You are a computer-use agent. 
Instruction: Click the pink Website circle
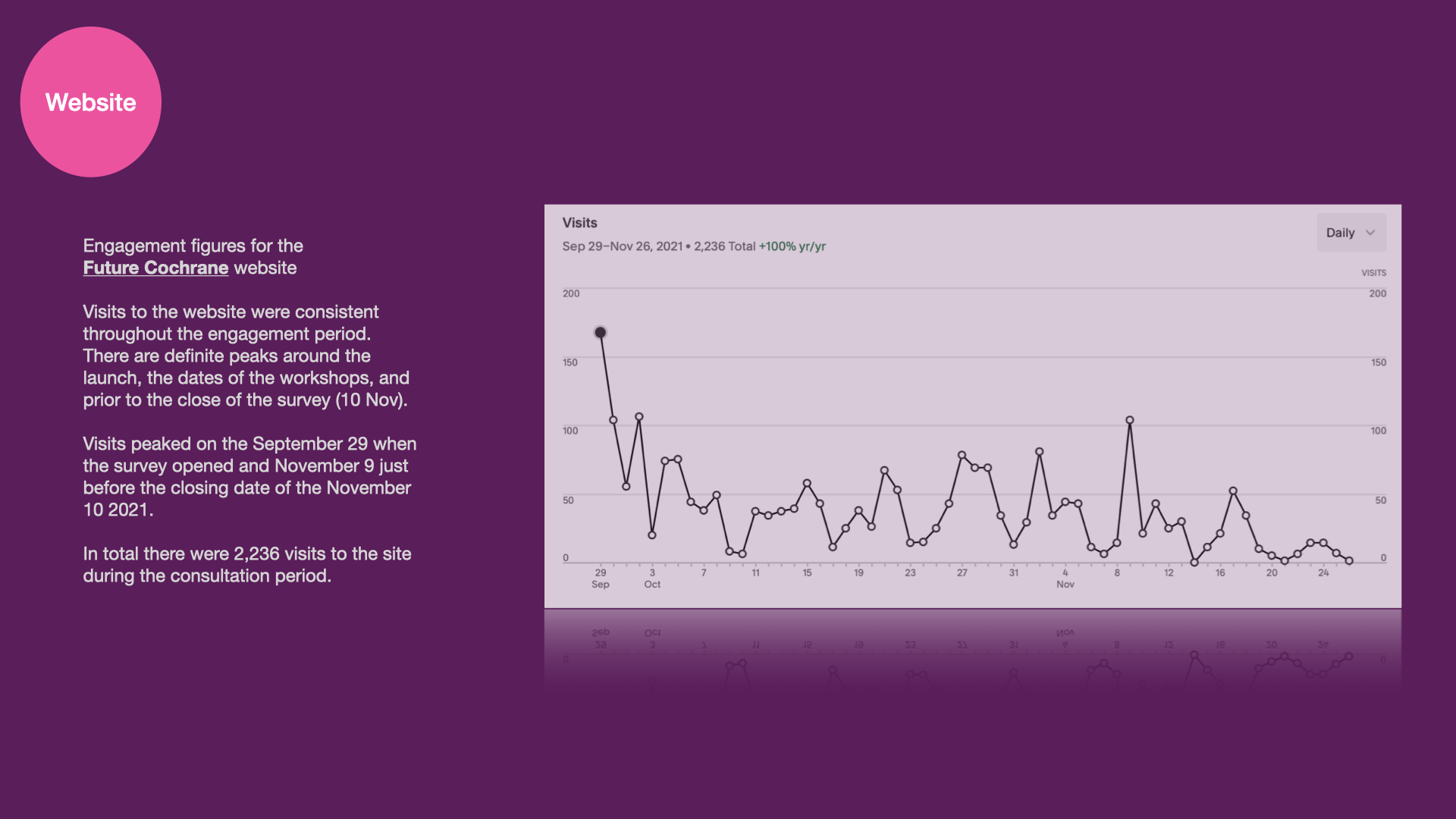click(91, 102)
